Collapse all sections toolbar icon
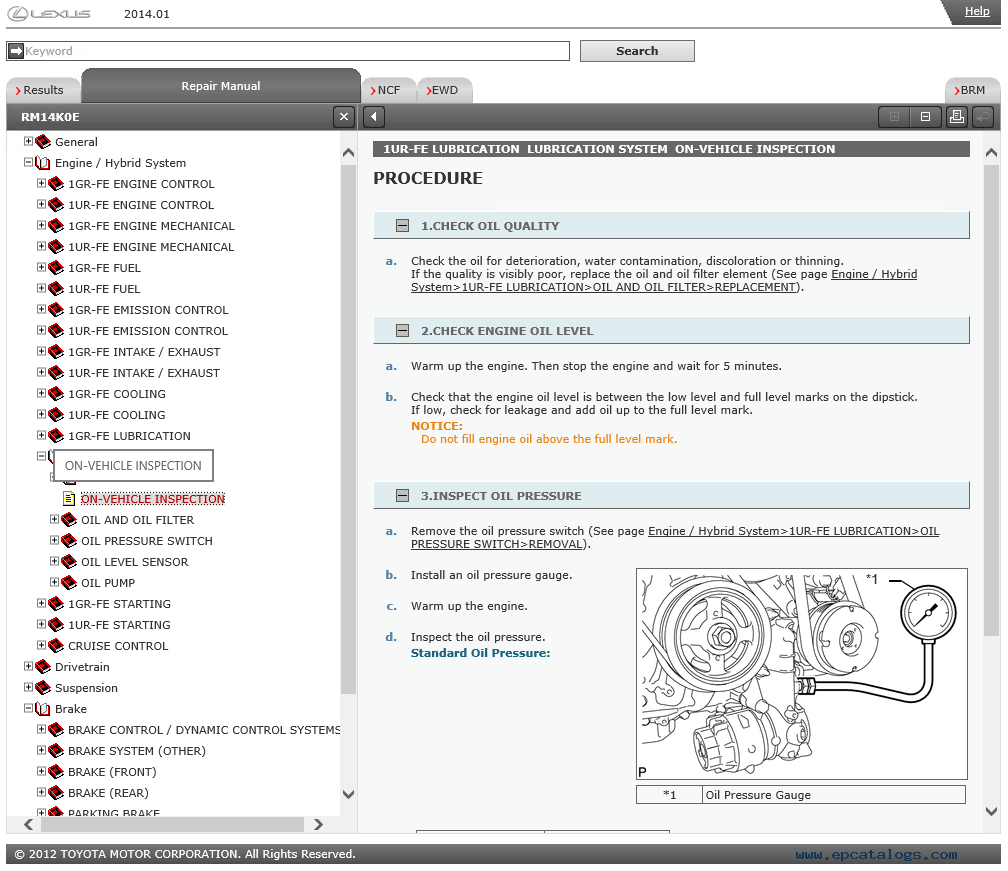Viewport: 1008px width, 871px height. (925, 117)
